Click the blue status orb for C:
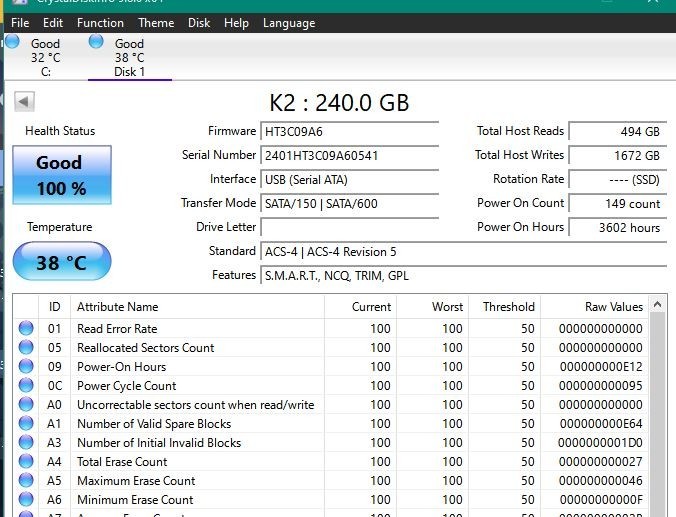 pyautogui.click(x=12, y=42)
